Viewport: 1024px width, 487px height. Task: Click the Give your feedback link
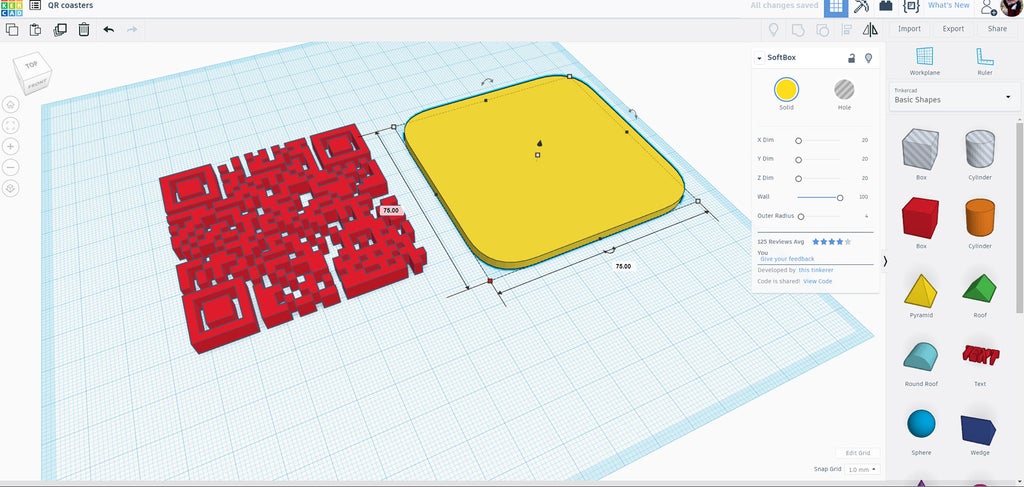(787, 259)
